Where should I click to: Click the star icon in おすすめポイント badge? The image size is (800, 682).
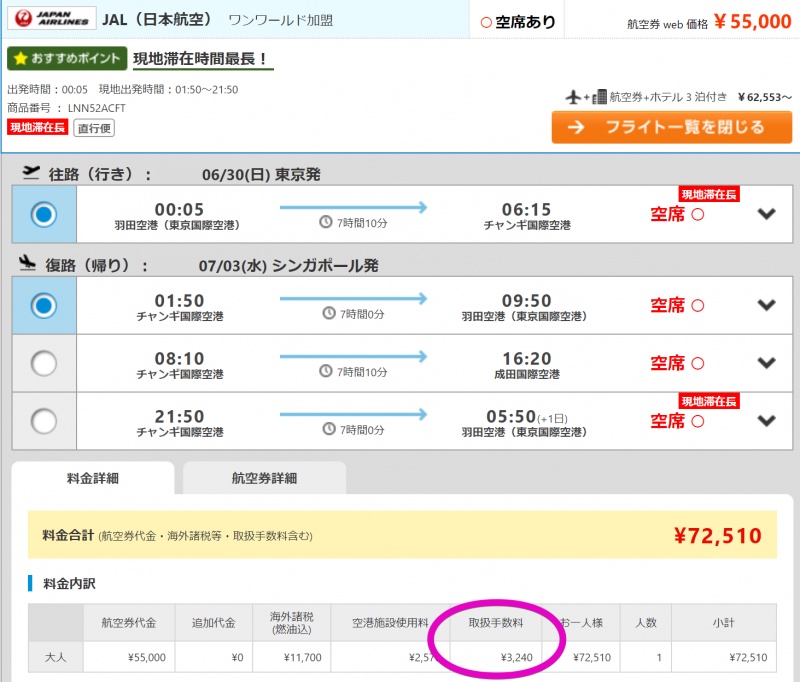[20, 59]
